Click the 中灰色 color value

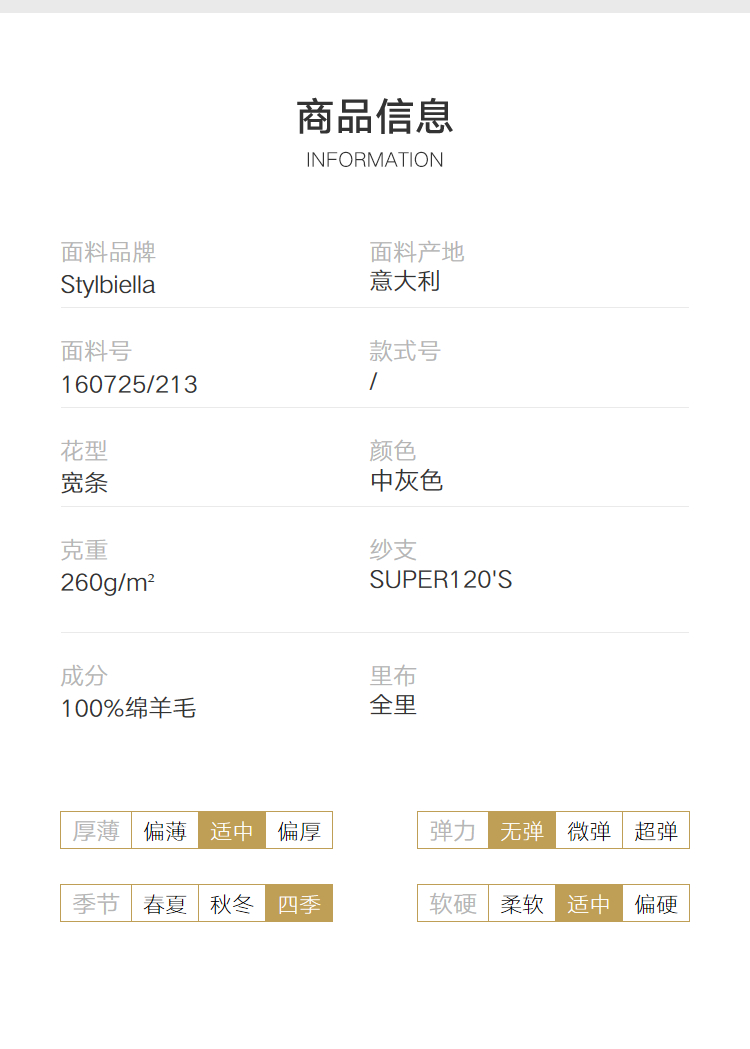point(406,480)
